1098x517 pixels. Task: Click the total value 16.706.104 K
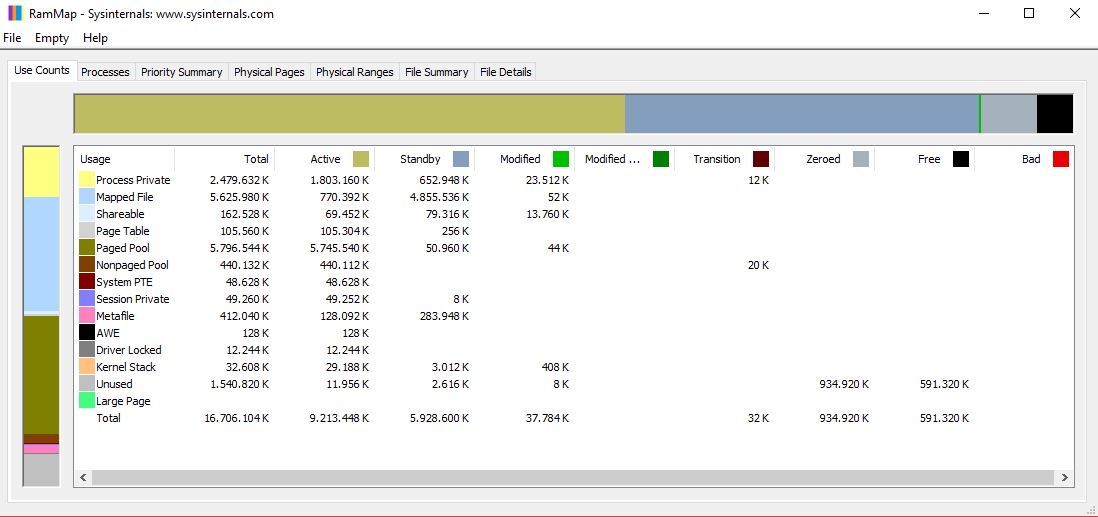point(235,418)
